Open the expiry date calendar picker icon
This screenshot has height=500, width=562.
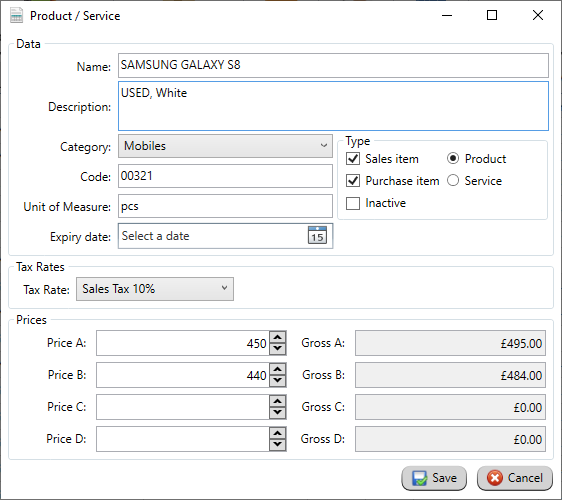click(317, 235)
